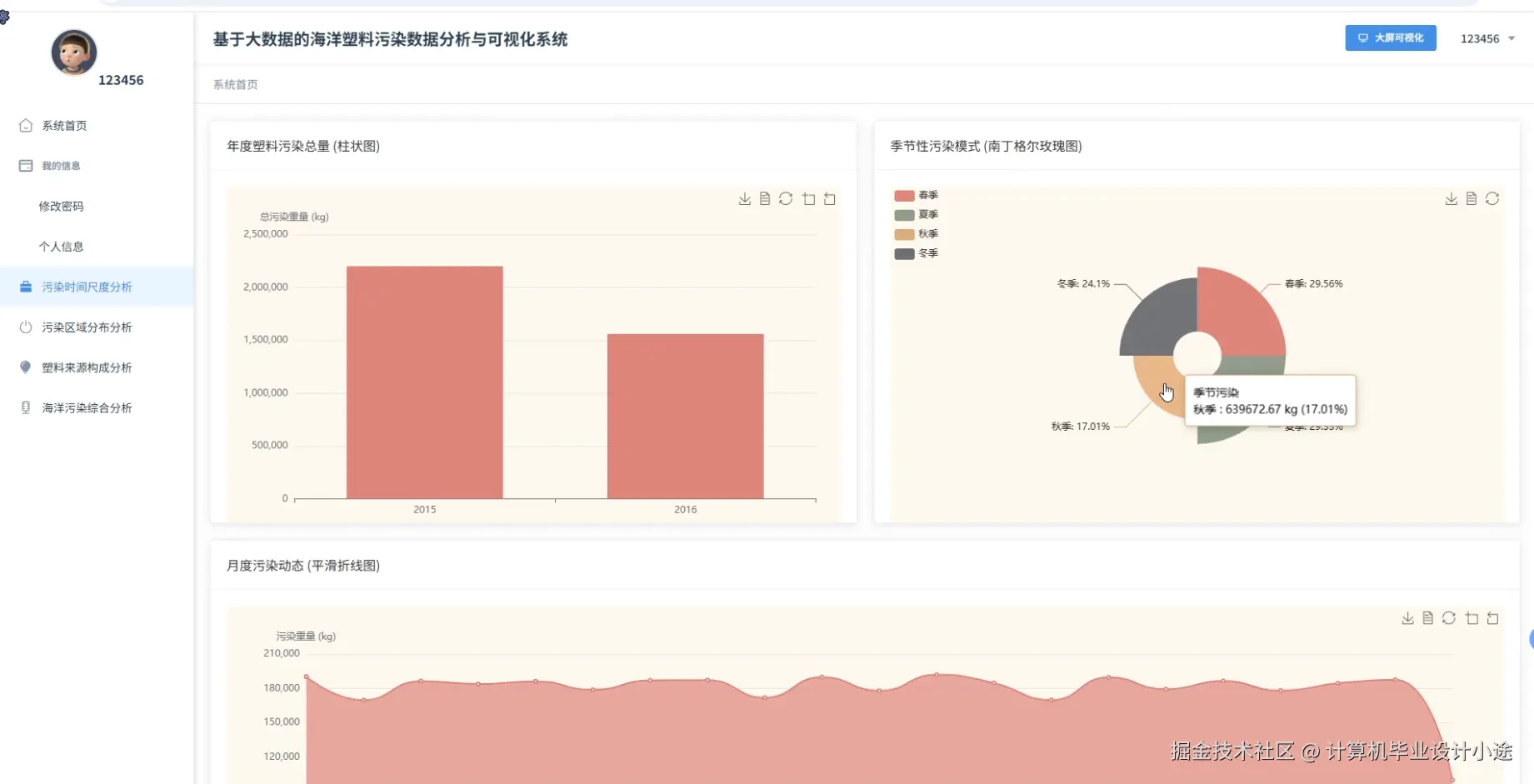Viewport: 1534px width, 784px height.
Task: Download the bar chart as an image
Action: point(744,198)
